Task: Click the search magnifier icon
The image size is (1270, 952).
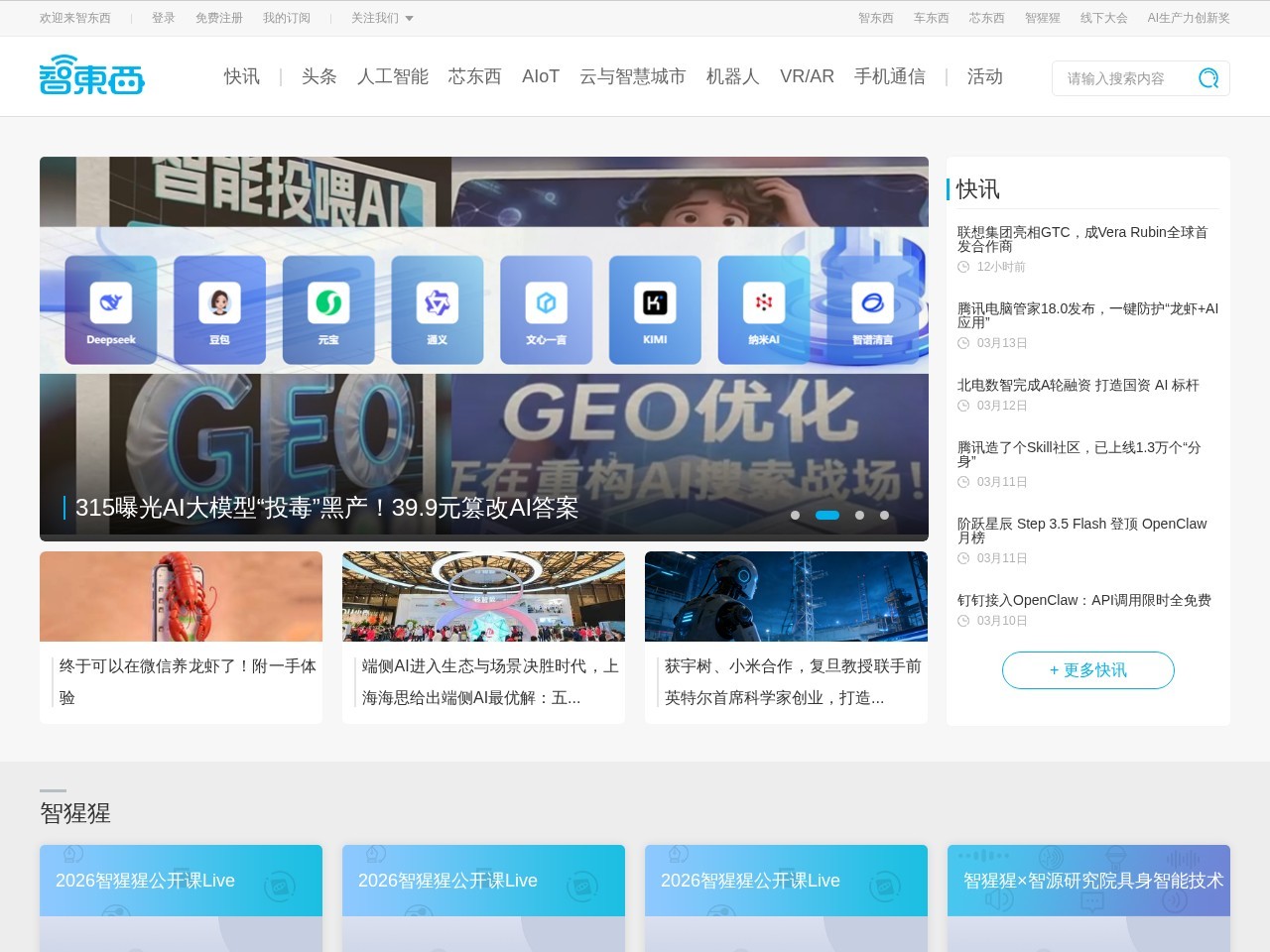Action: 1207,78
